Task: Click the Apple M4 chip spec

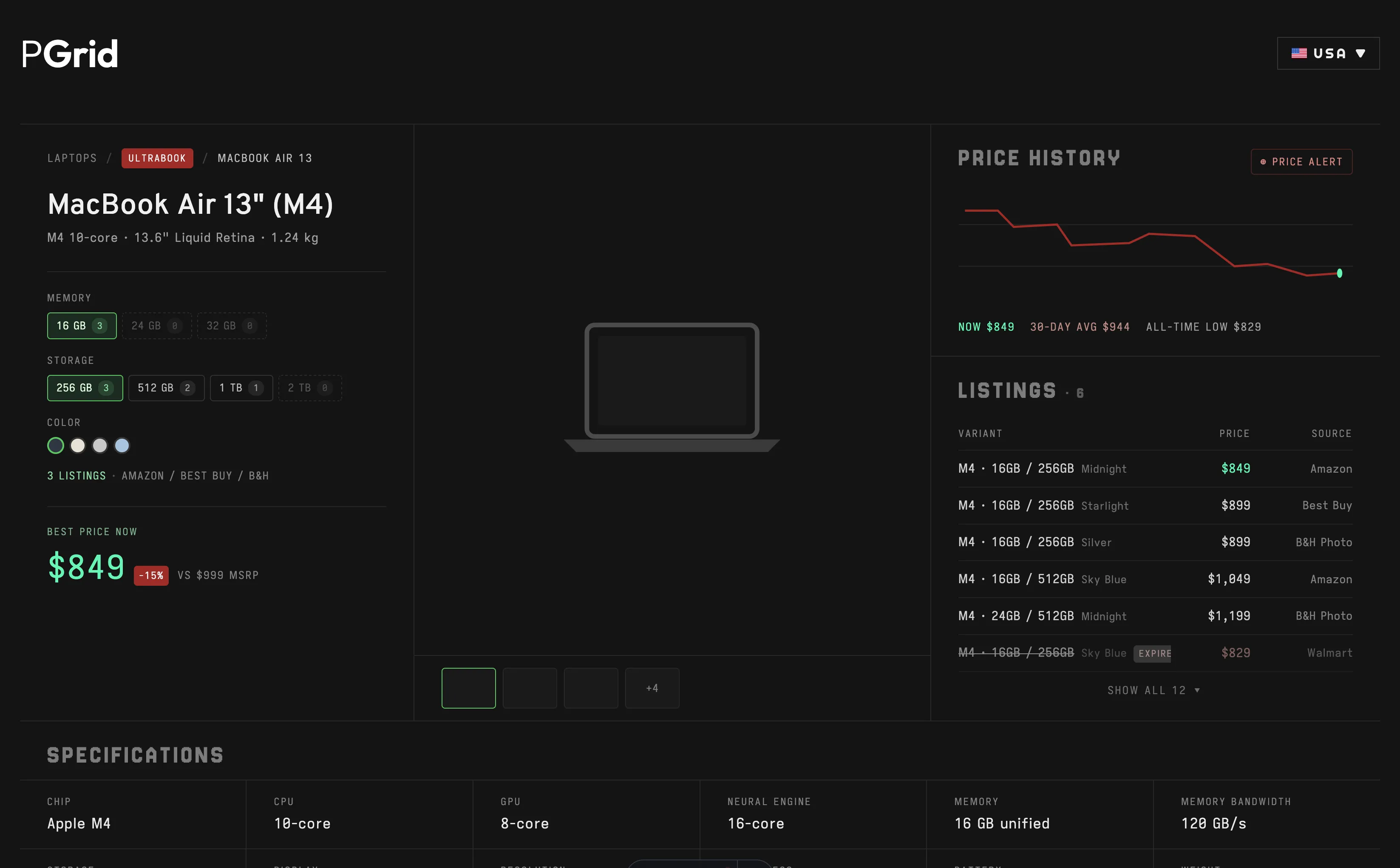Action: point(79,824)
